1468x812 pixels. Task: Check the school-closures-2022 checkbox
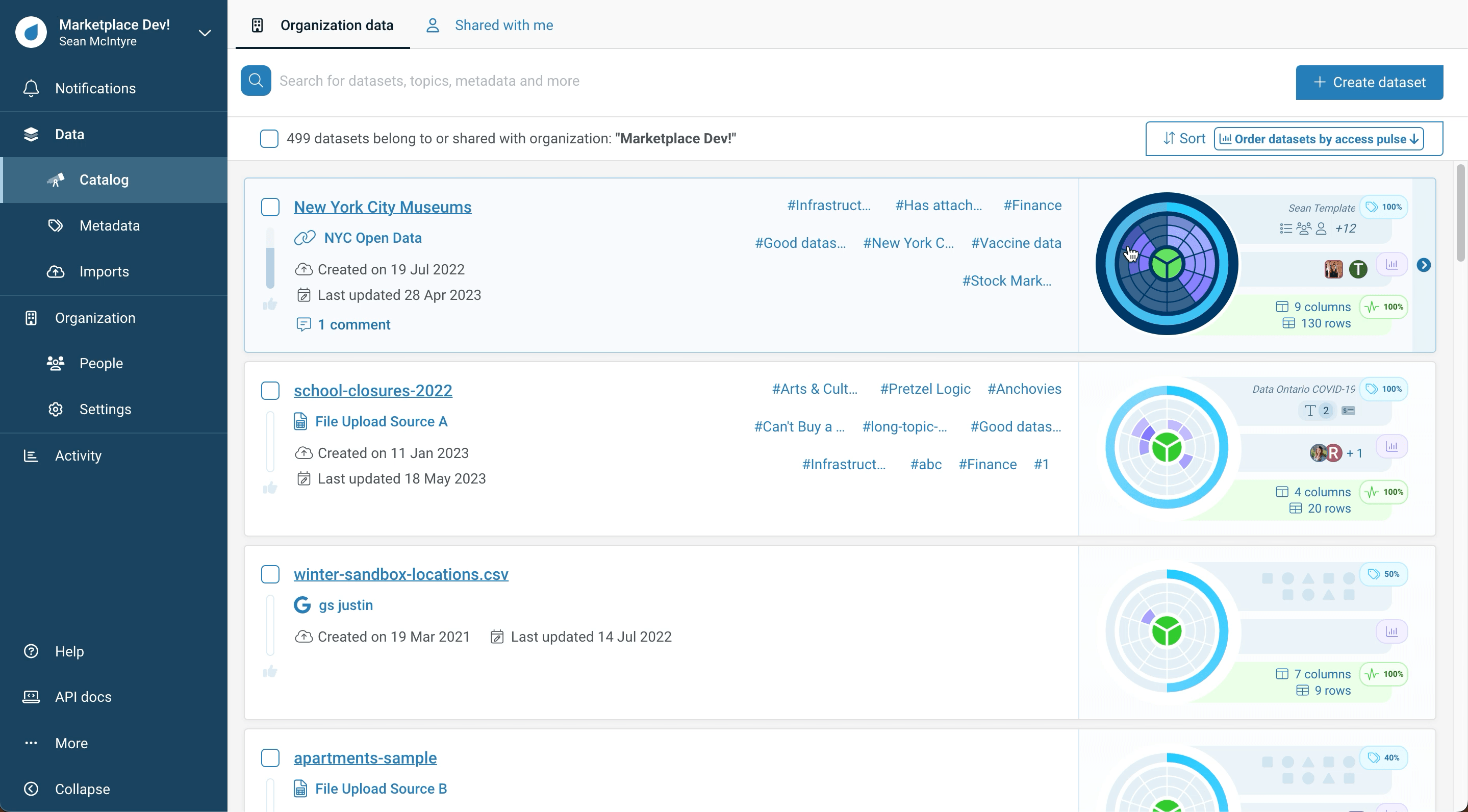(270, 390)
